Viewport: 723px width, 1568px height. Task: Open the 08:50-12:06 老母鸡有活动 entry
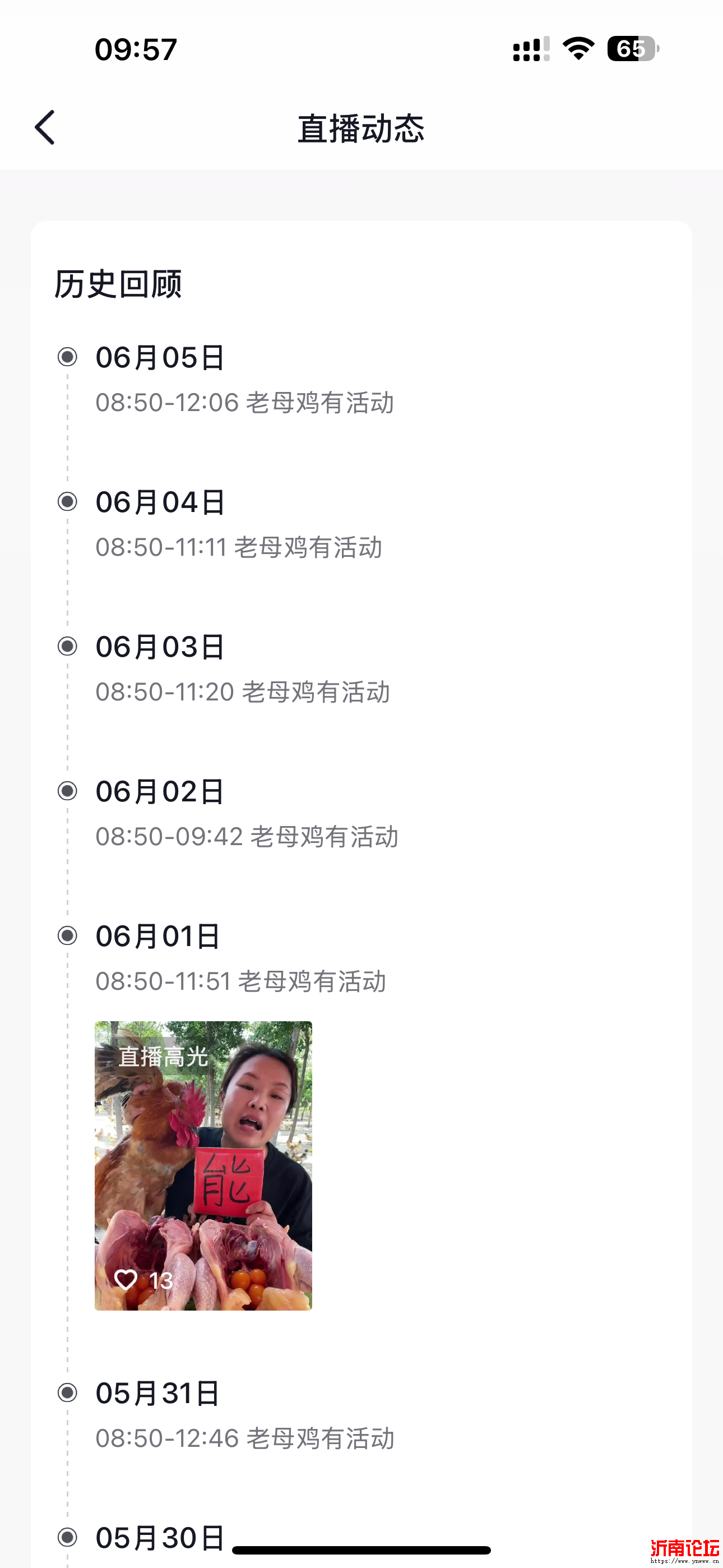point(245,403)
